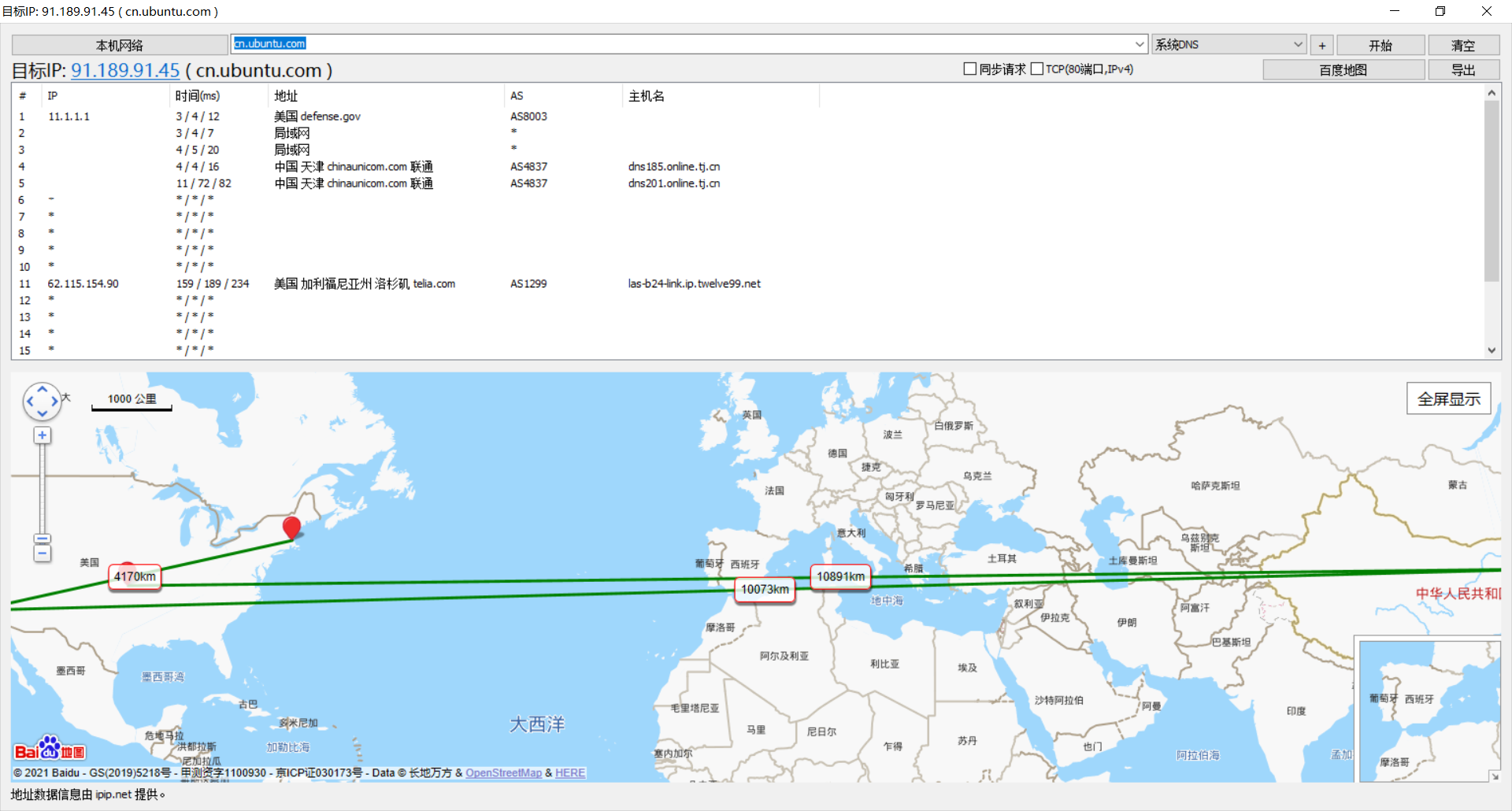1512x811 pixels.
Task: Click the # column header
Action: [x=28, y=96]
